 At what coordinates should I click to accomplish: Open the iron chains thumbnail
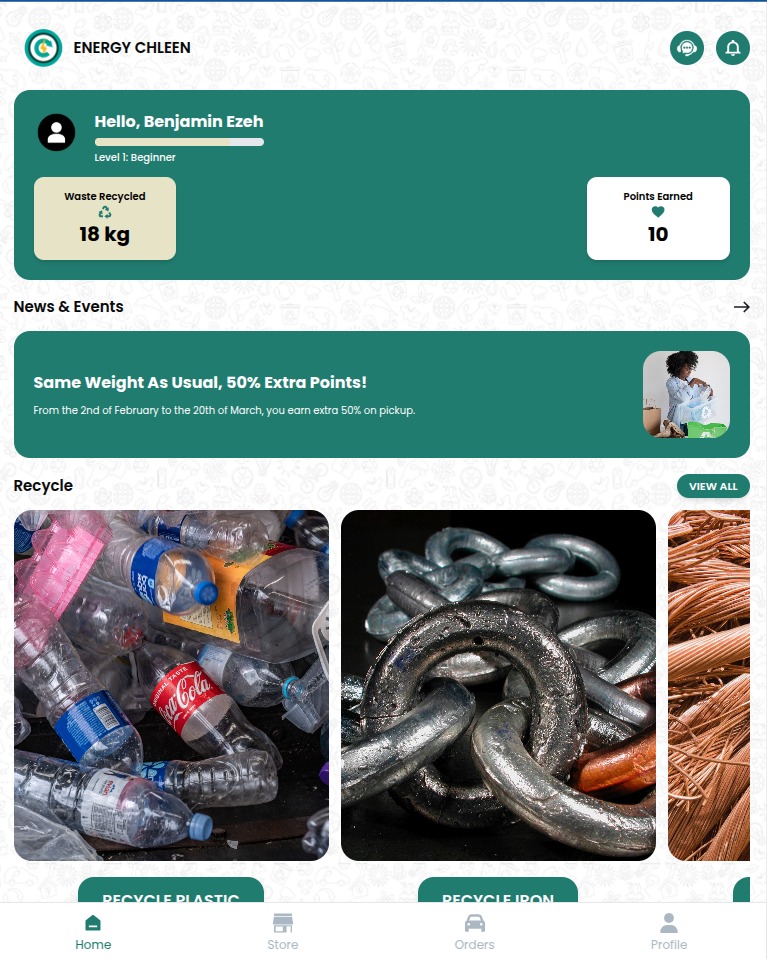click(x=498, y=685)
